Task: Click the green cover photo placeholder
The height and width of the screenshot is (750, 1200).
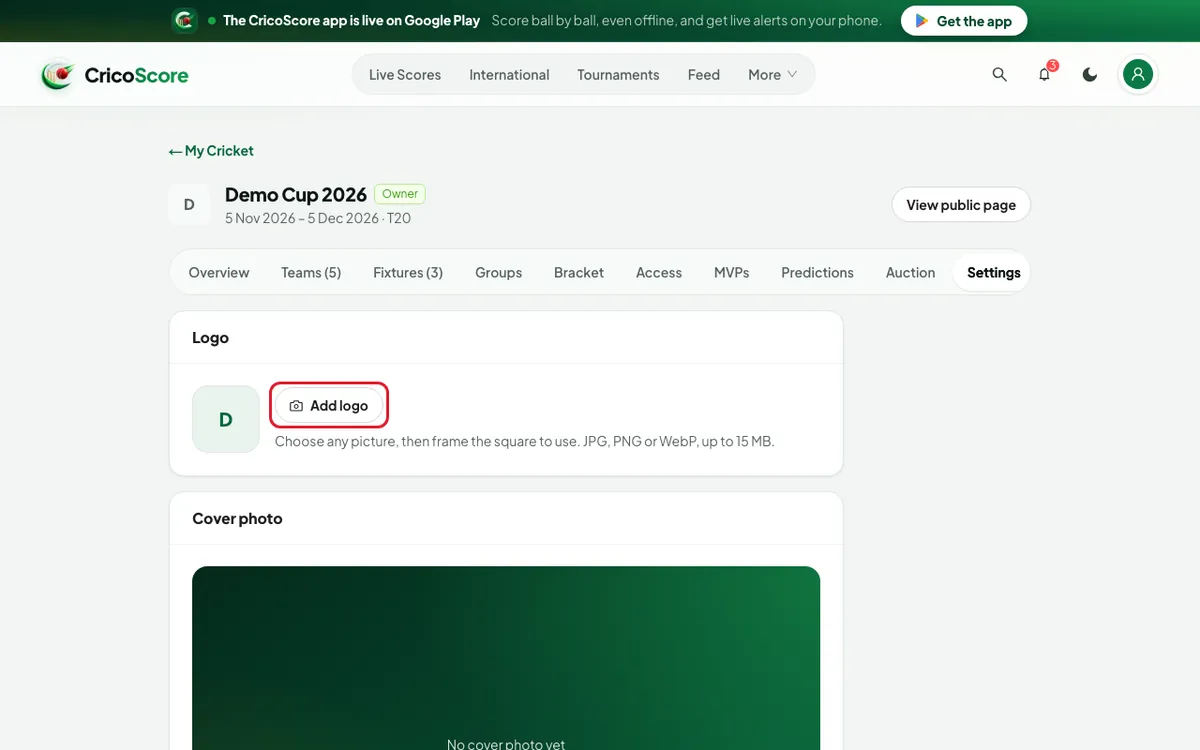Action: click(506, 658)
